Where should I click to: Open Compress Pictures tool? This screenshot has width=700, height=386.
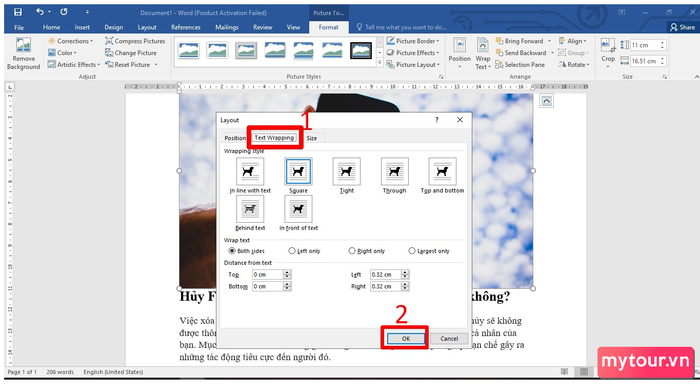tap(135, 41)
